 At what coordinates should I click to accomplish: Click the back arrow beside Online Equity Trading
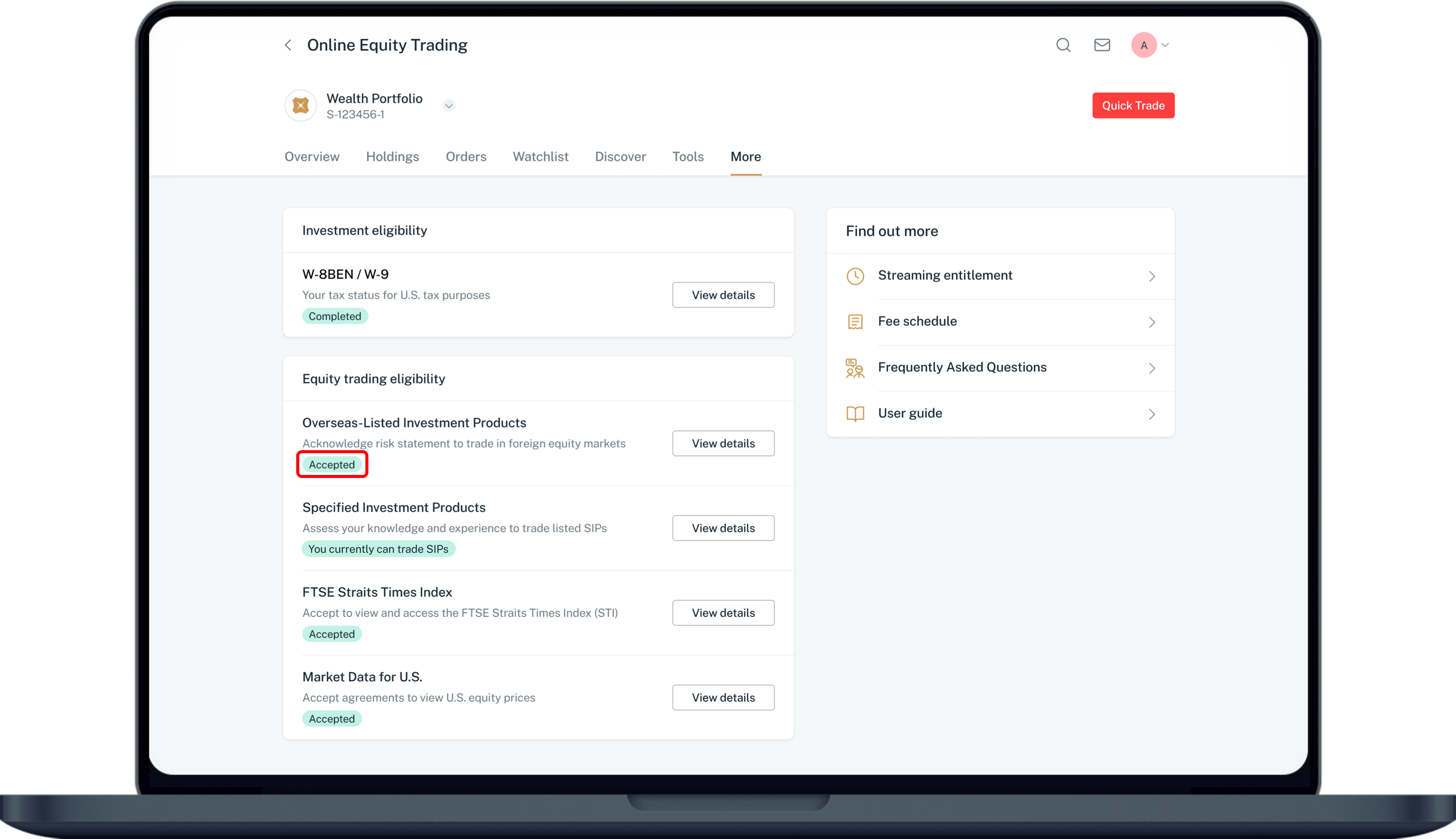point(288,45)
